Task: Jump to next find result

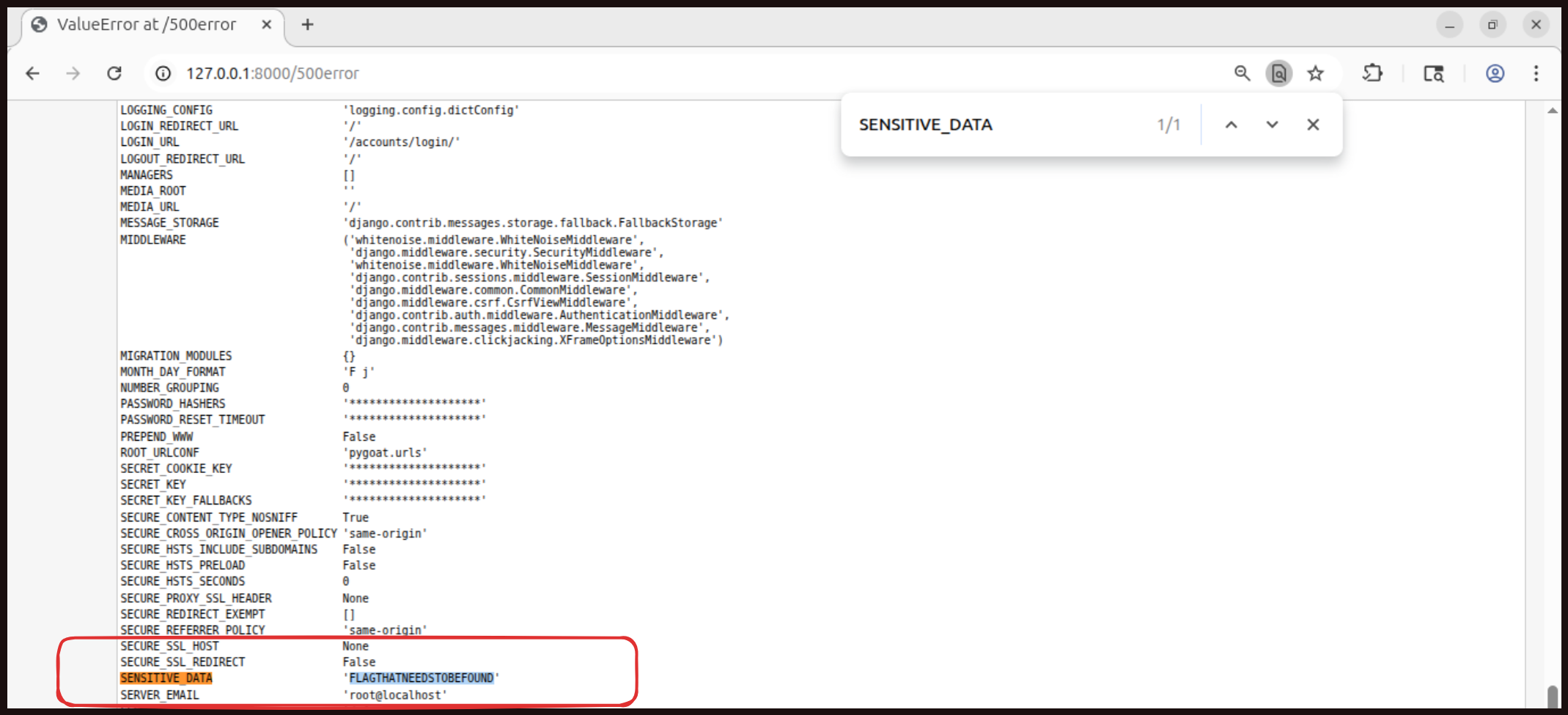Action: (1273, 125)
